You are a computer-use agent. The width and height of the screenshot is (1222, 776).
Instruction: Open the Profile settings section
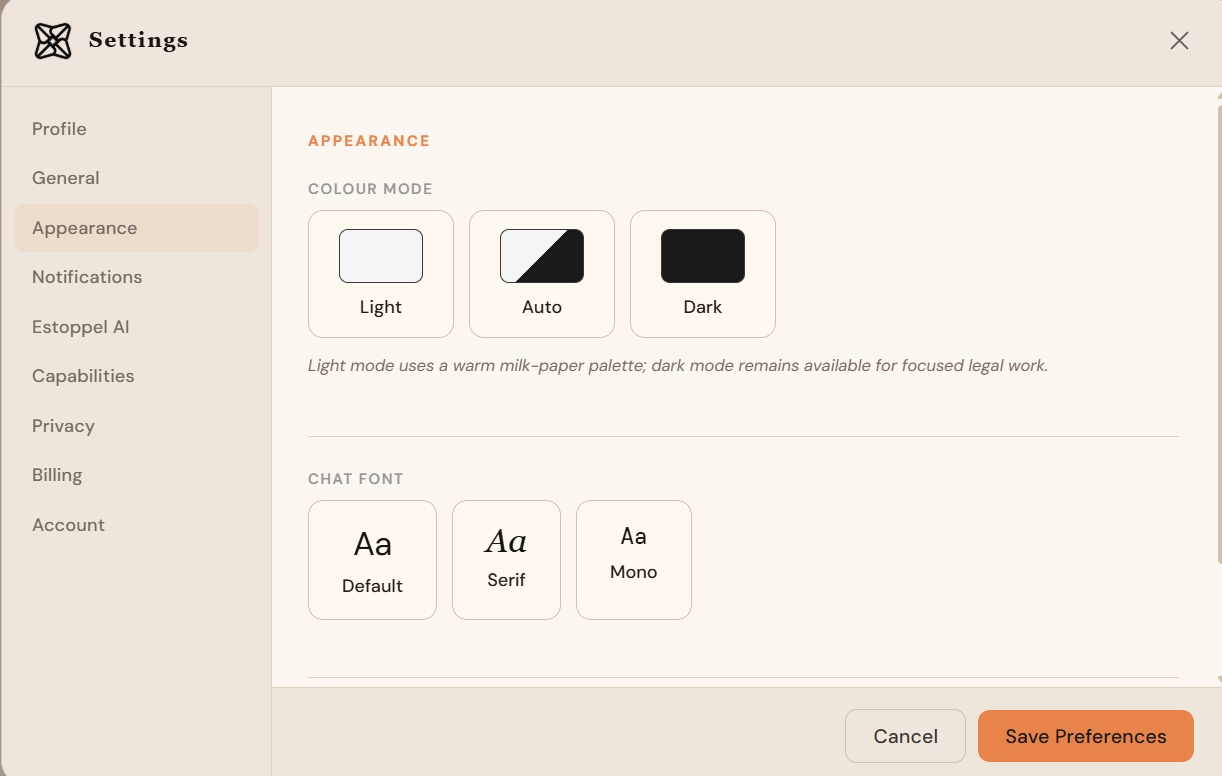click(x=136, y=129)
